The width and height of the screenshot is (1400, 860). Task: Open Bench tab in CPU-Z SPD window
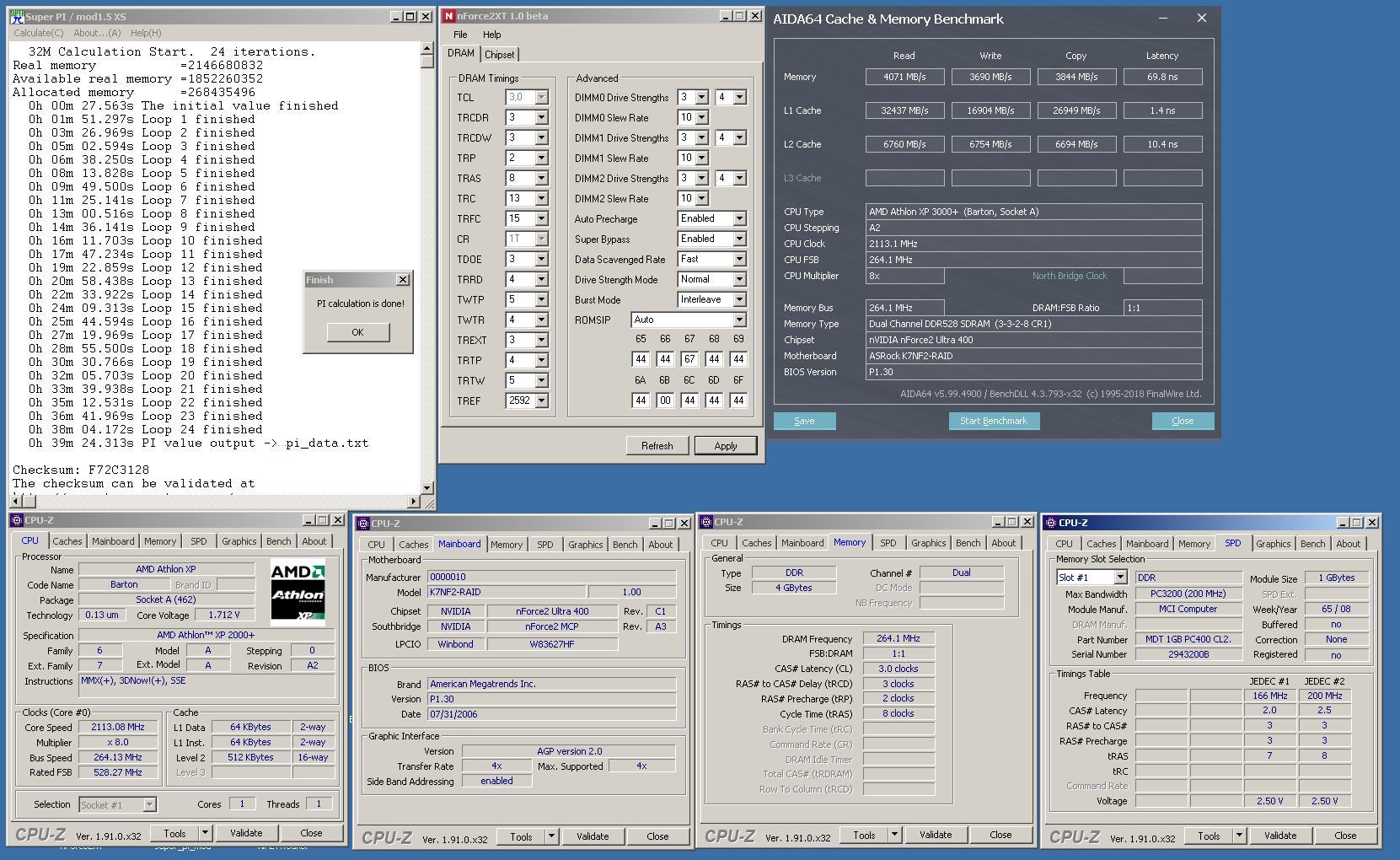coord(1312,544)
